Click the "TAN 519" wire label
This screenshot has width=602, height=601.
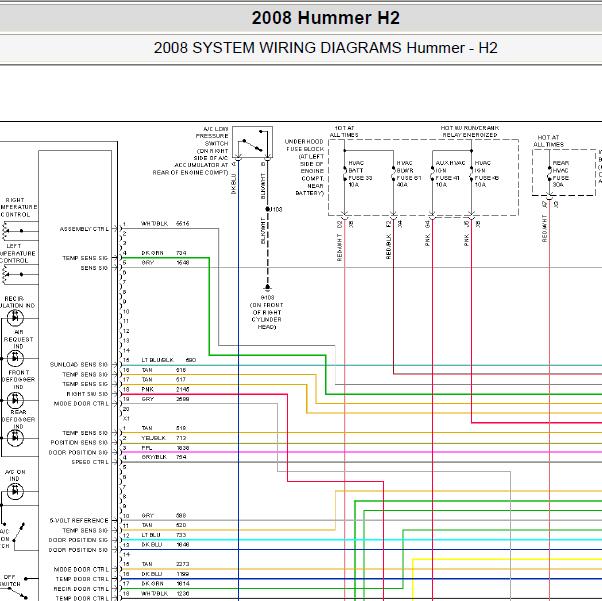pos(164,428)
